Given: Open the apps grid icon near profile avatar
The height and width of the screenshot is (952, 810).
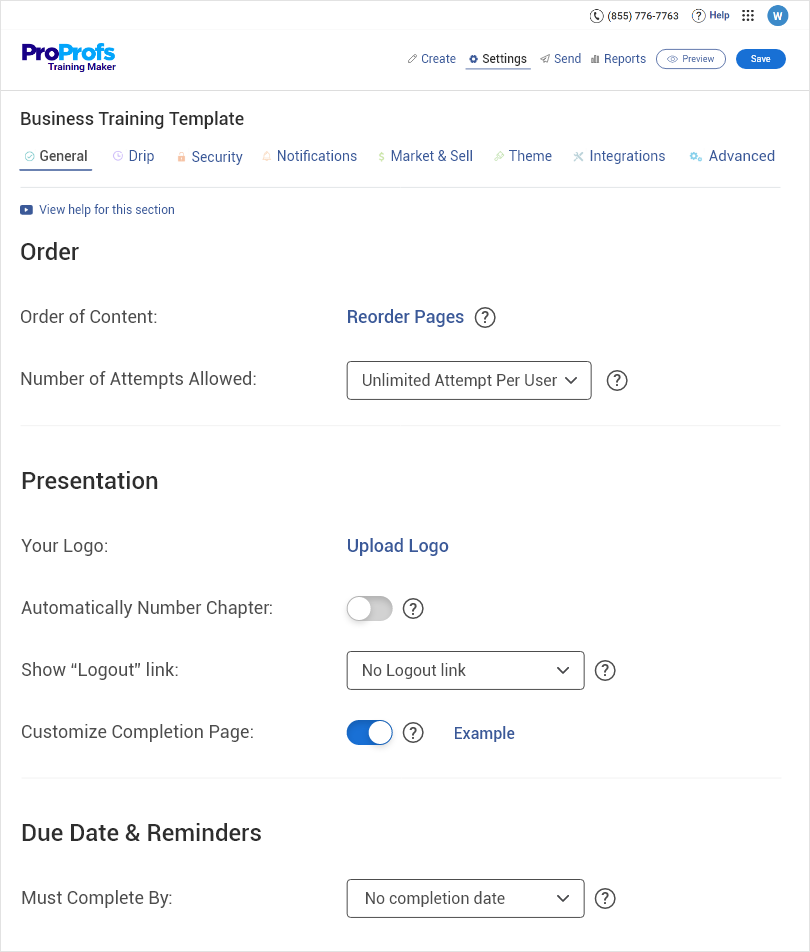Looking at the screenshot, I should pyautogui.click(x=747, y=15).
